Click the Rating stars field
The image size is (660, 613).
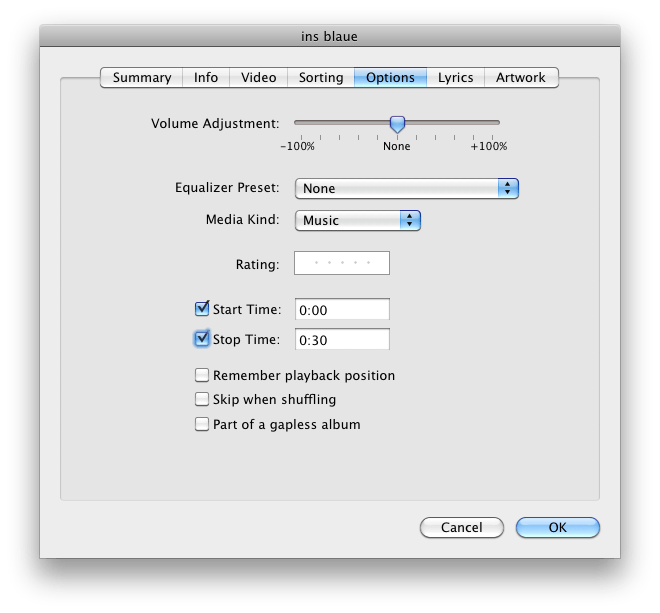(342, 263)
